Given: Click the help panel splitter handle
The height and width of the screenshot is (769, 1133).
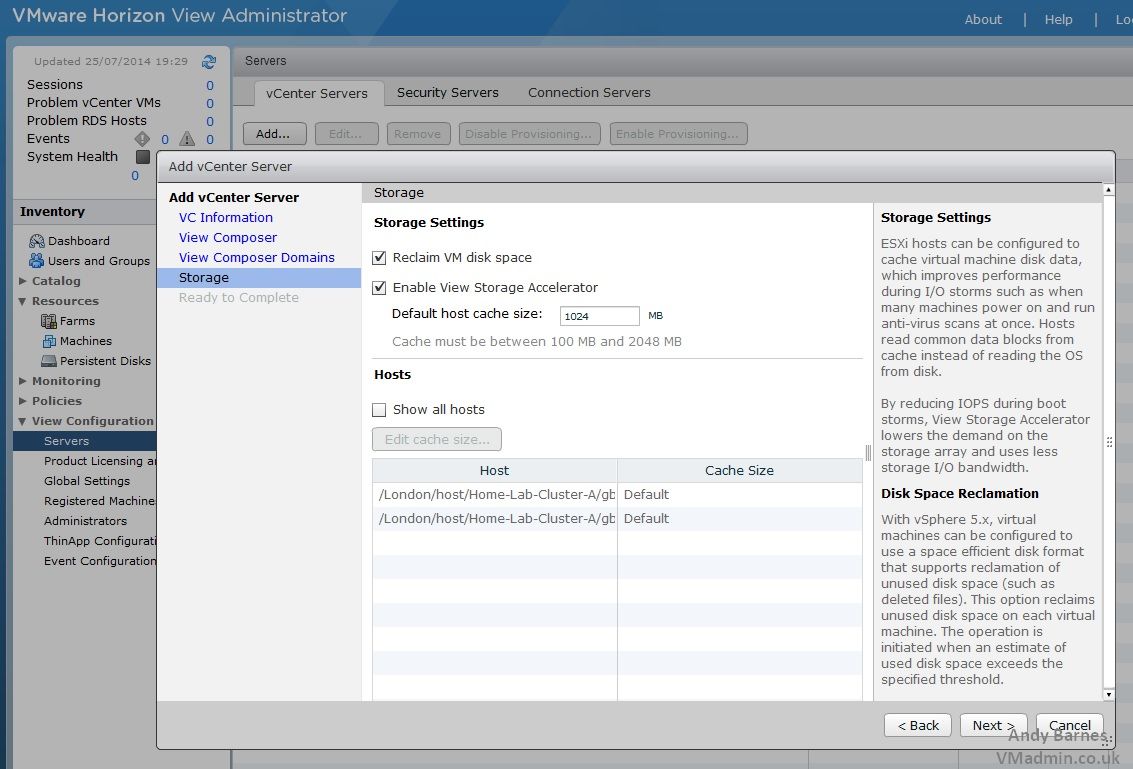Looking at the screenshot, I should click(x=868, y=452).
